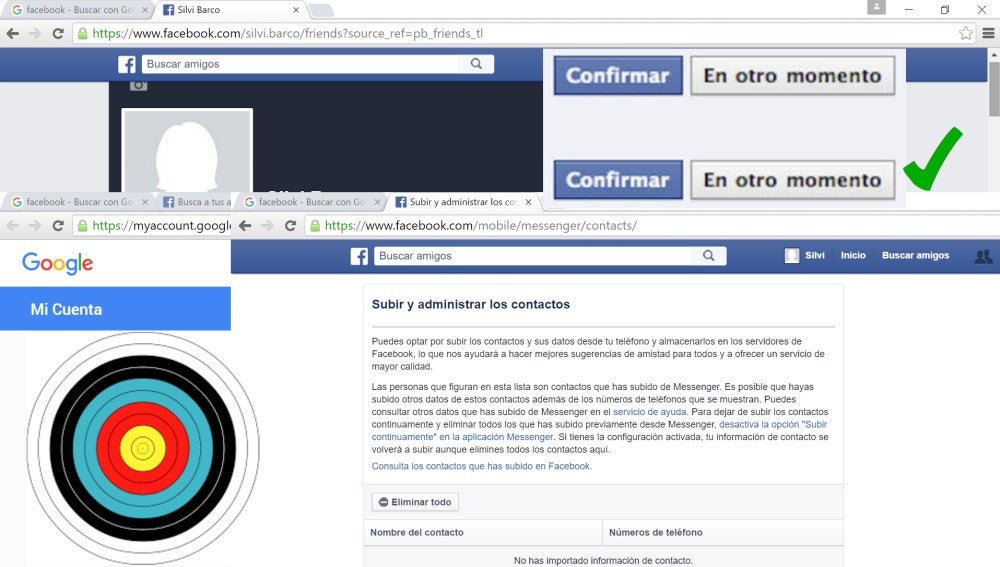Open Facebook home logo in the Silvi Barco window

click(126, 64)
